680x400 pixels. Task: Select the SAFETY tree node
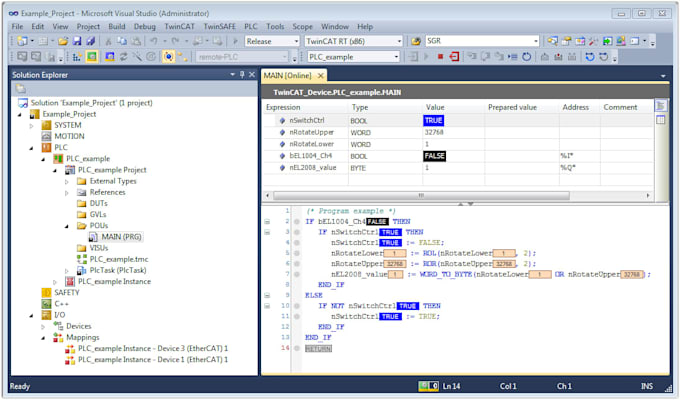coord(67,292)
